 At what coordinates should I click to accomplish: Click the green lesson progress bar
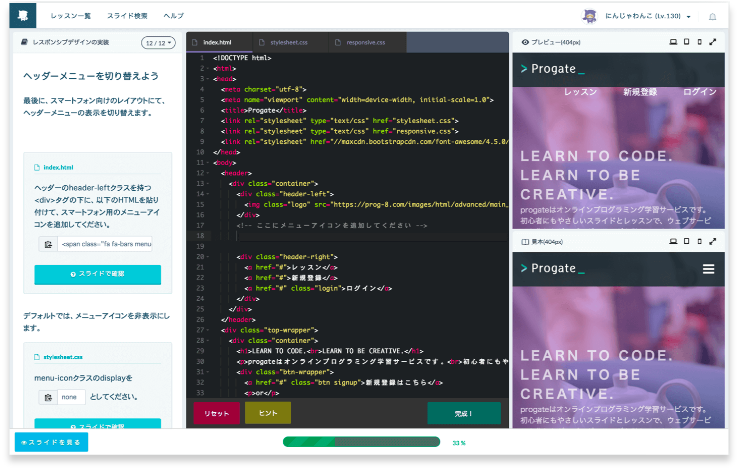click(361, 442)
